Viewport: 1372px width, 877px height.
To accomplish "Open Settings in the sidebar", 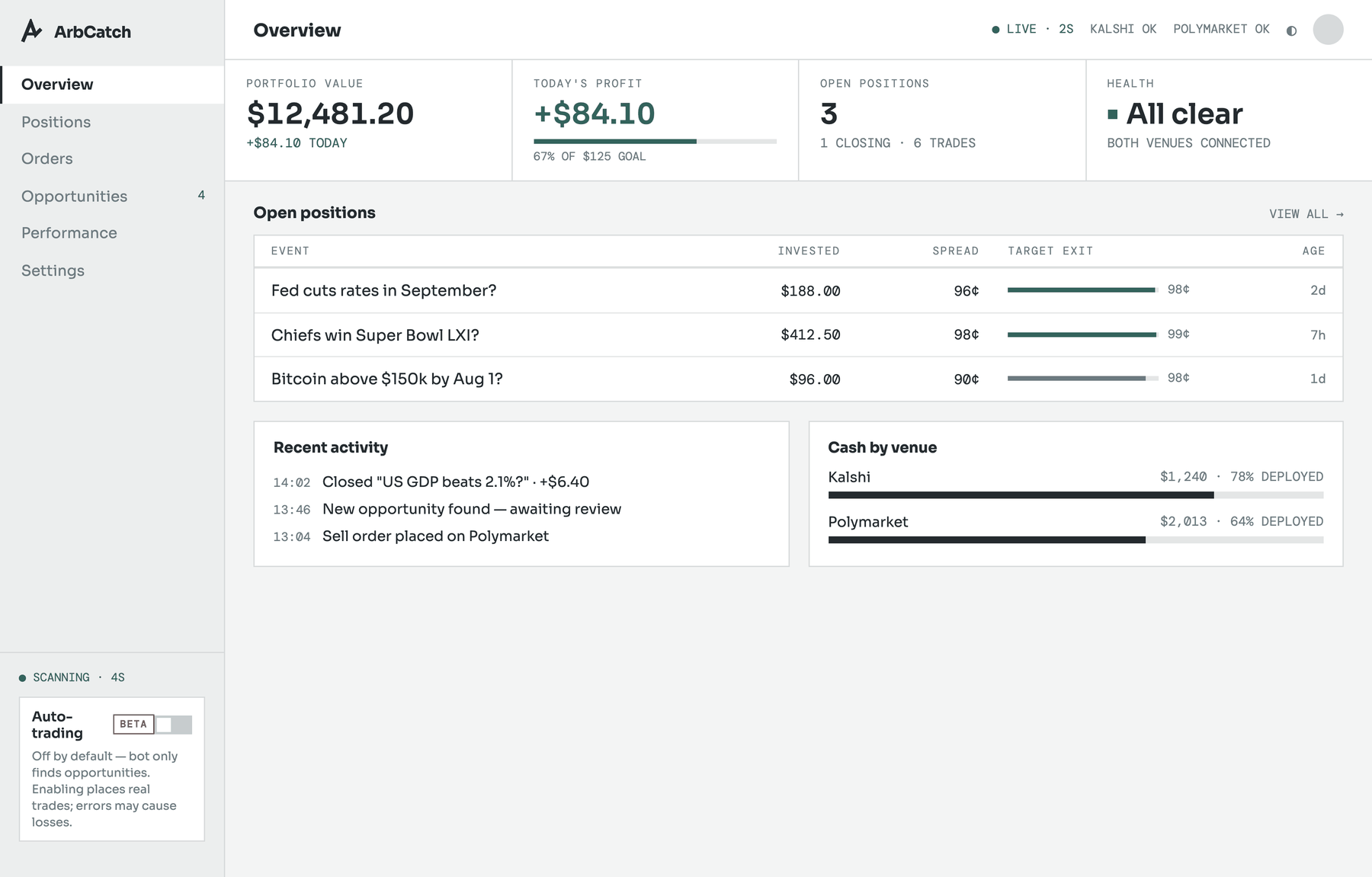I will click(112, 270).
